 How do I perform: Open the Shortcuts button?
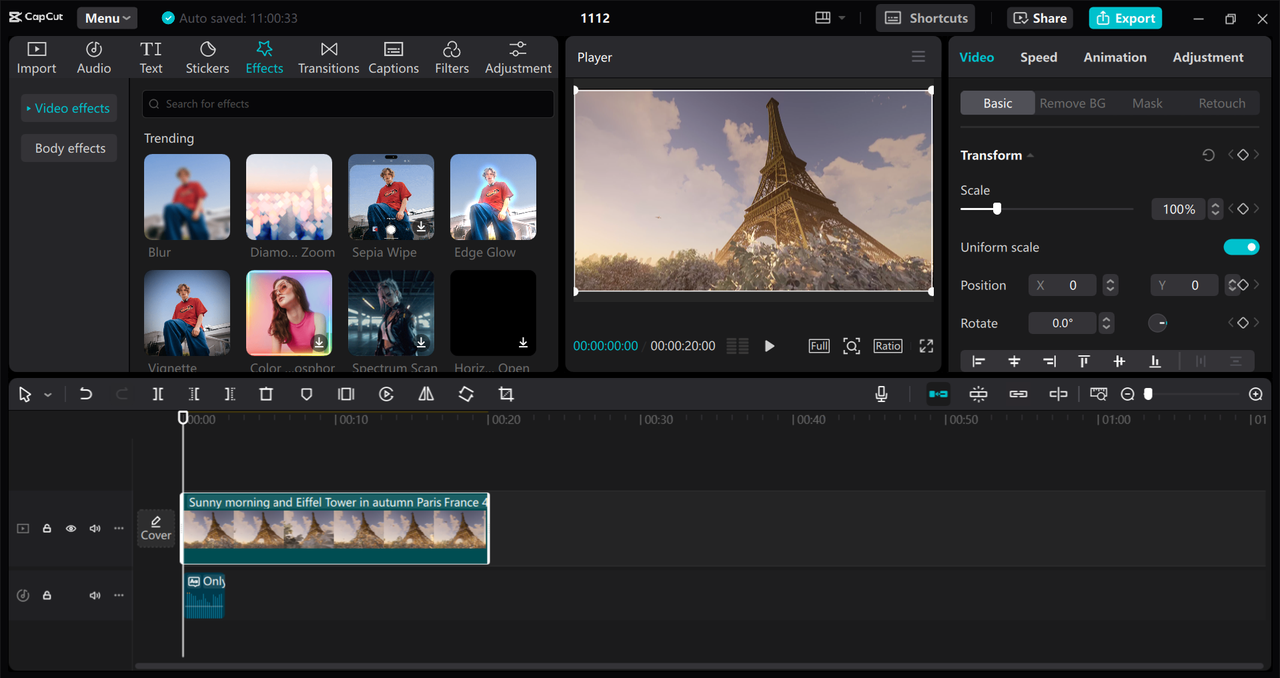(x=926, y=18)
